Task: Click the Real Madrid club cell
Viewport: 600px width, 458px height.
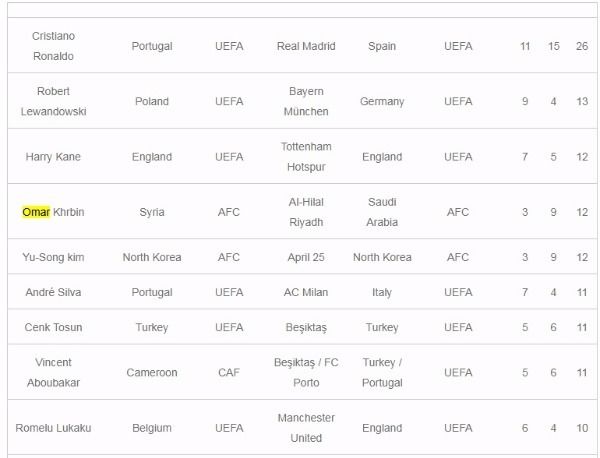Action: pos(306,46)
